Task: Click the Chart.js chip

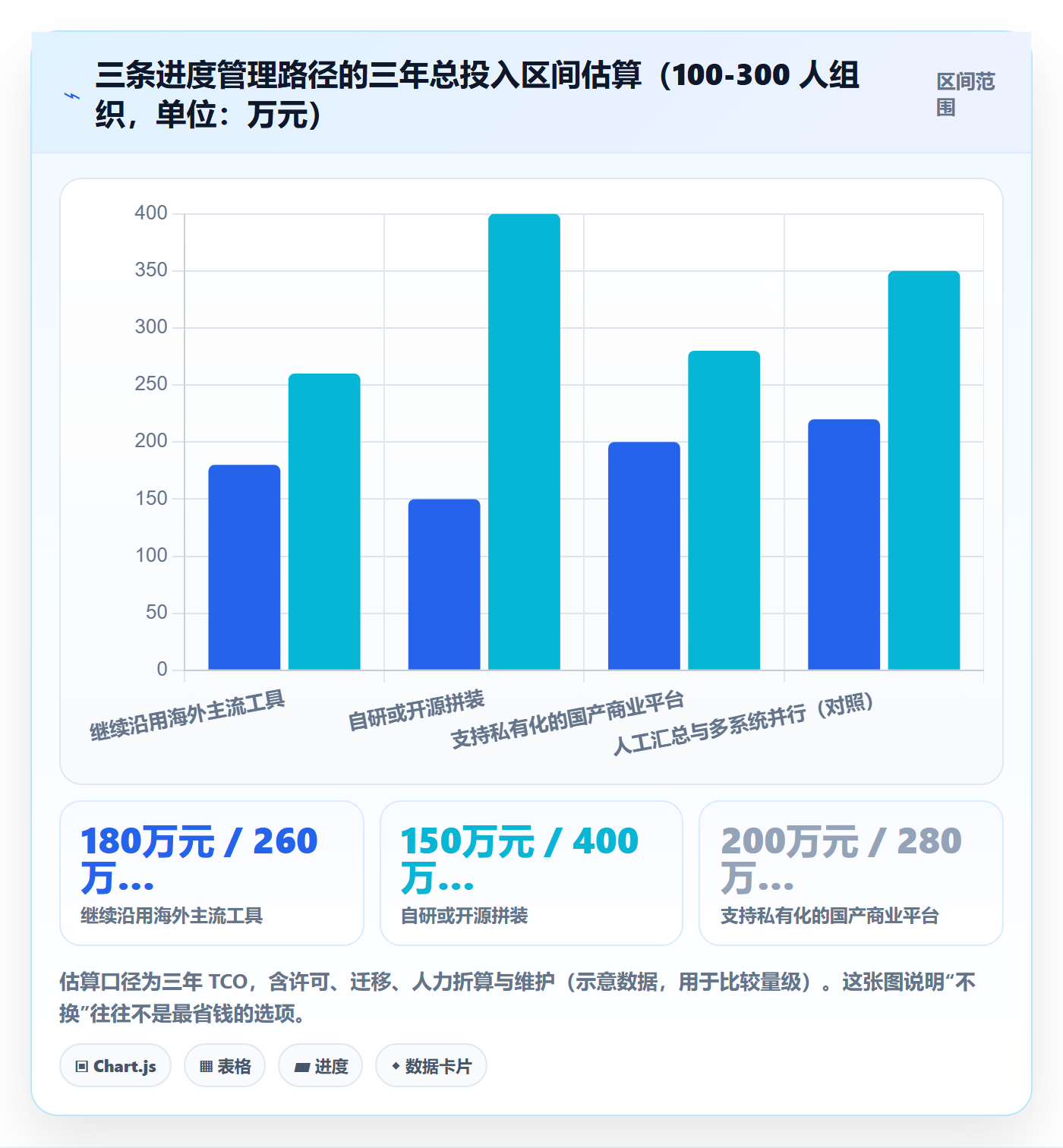Action: coord(115,1066)
